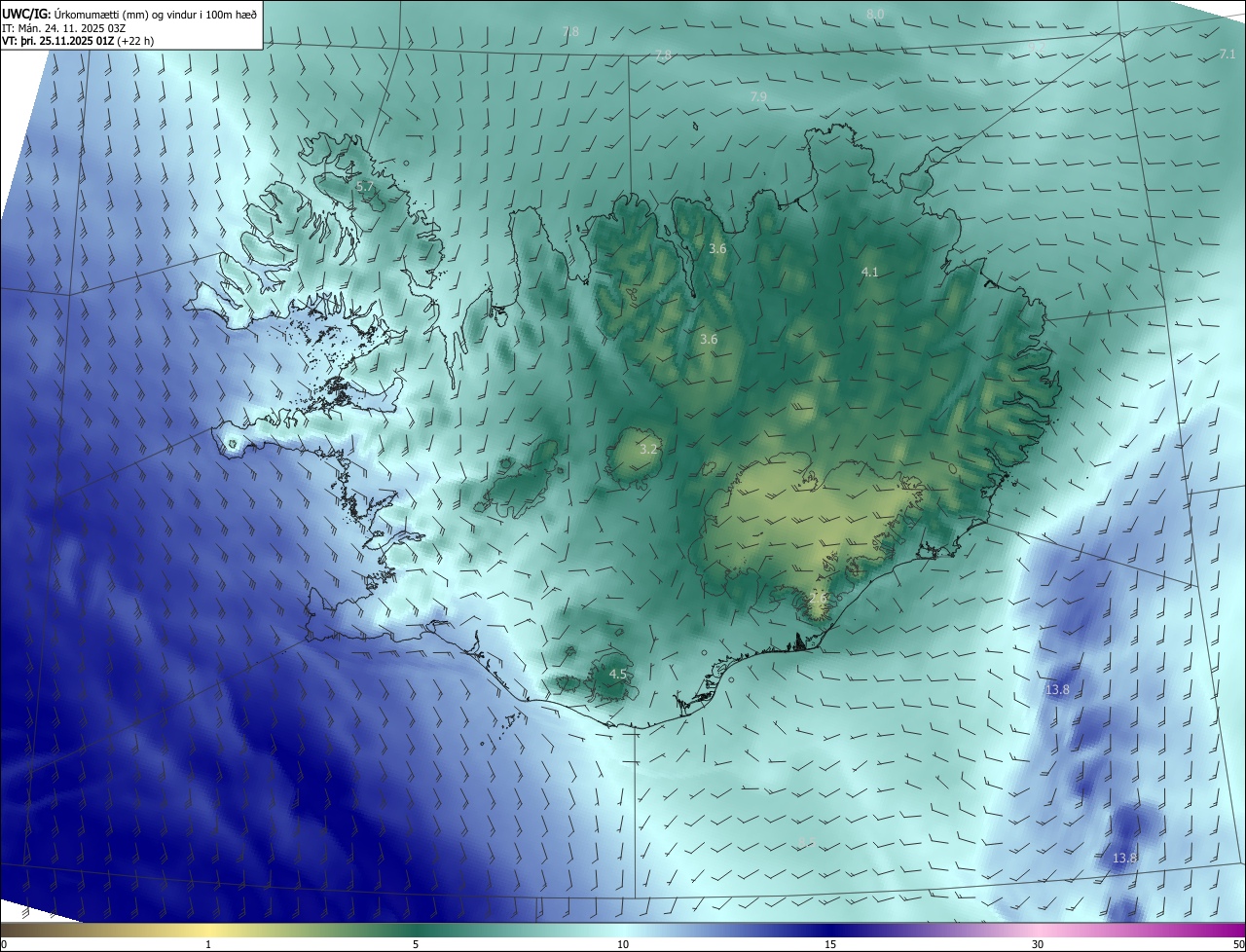Screen dimensions: 1246x952
Task: Click the colorbar tick label 1
Action: click(x=208, y=945)
